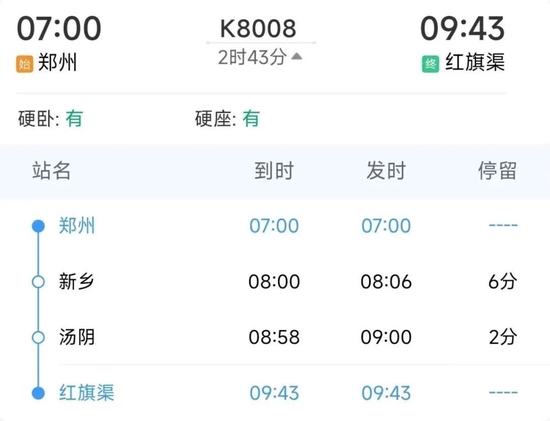Select the 郑州 station name in the list

click(x=77, y=226)
